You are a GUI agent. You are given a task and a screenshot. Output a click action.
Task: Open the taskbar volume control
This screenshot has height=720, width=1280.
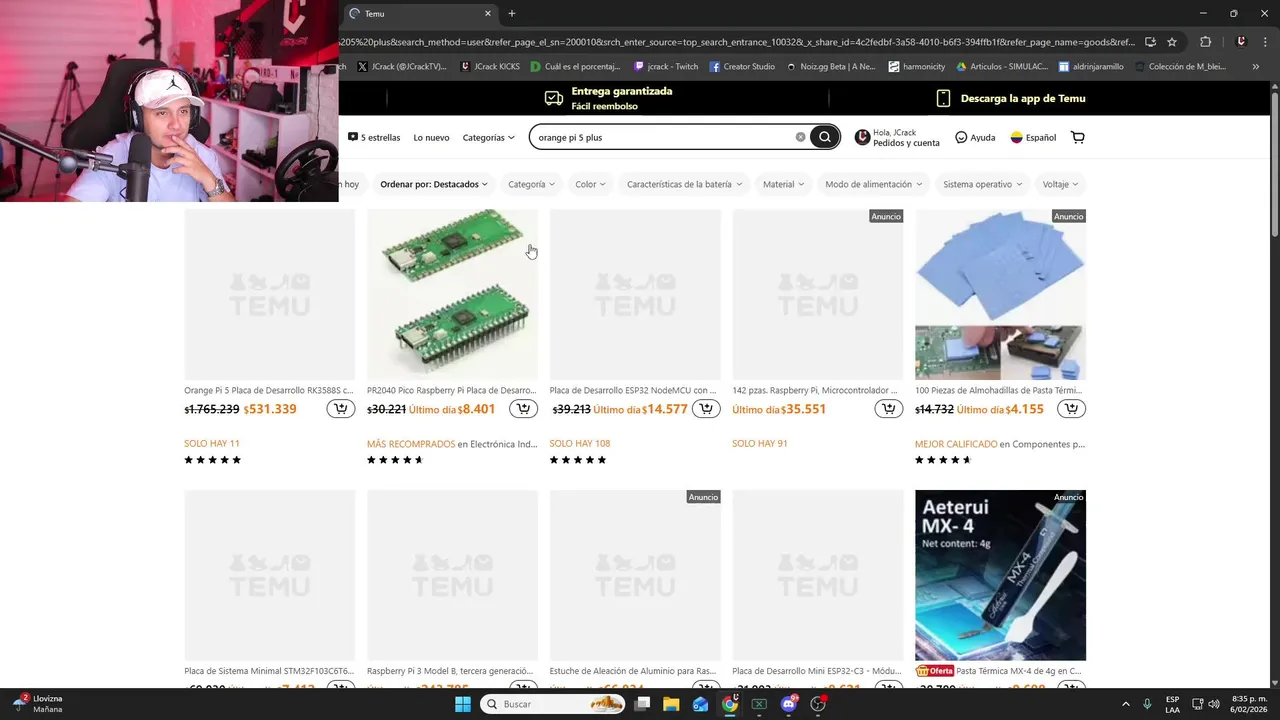pos(1213,704)
